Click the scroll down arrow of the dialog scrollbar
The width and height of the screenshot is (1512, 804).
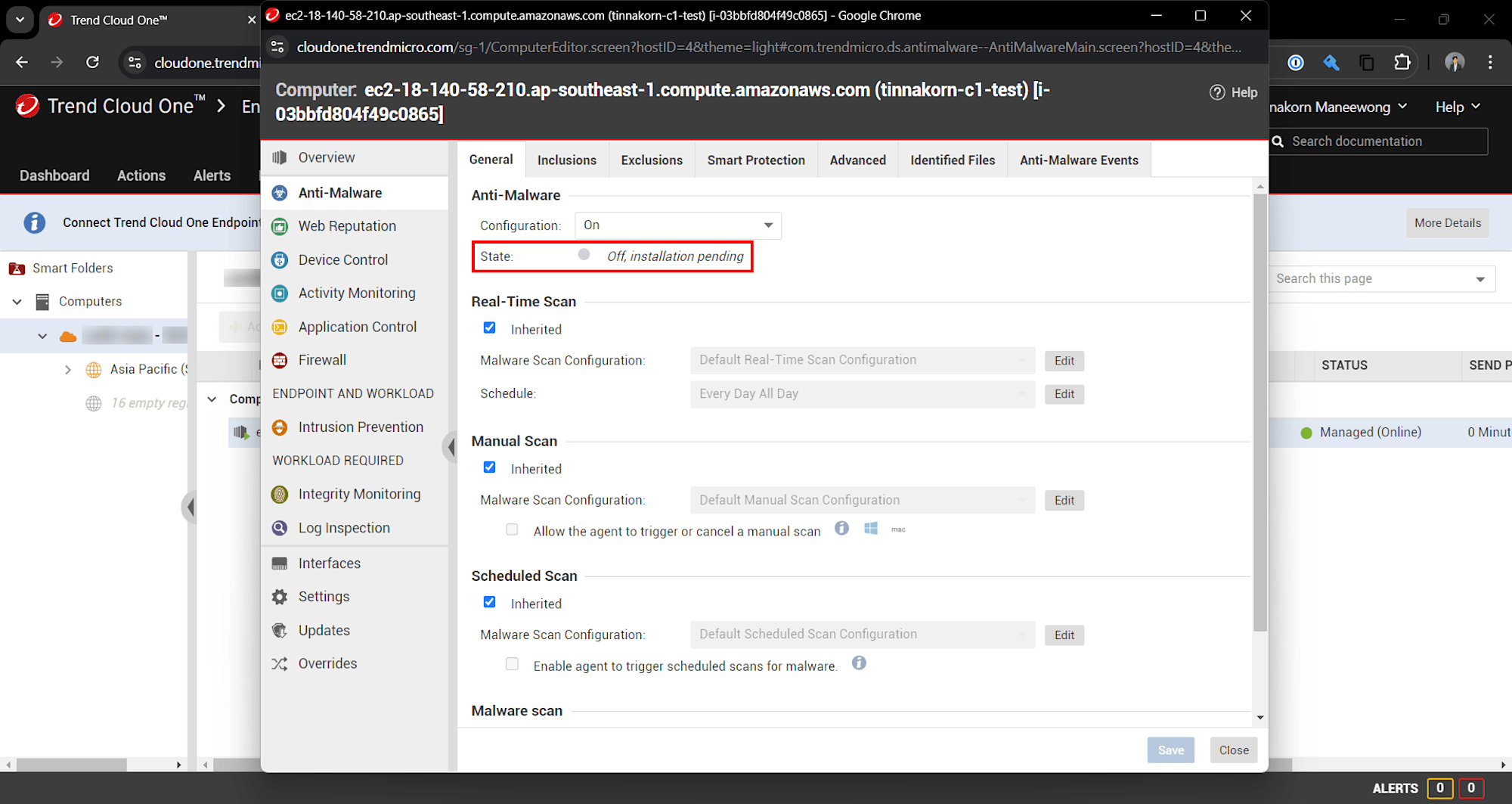[1259, 717]
